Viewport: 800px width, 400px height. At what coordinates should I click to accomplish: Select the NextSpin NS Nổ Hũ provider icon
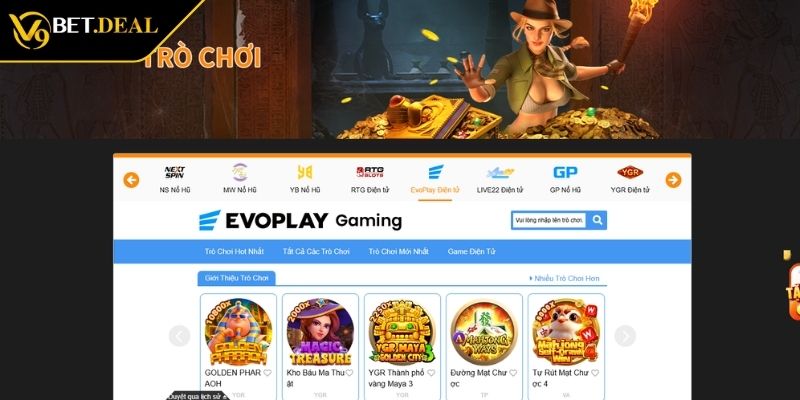(x=174, y=172)
